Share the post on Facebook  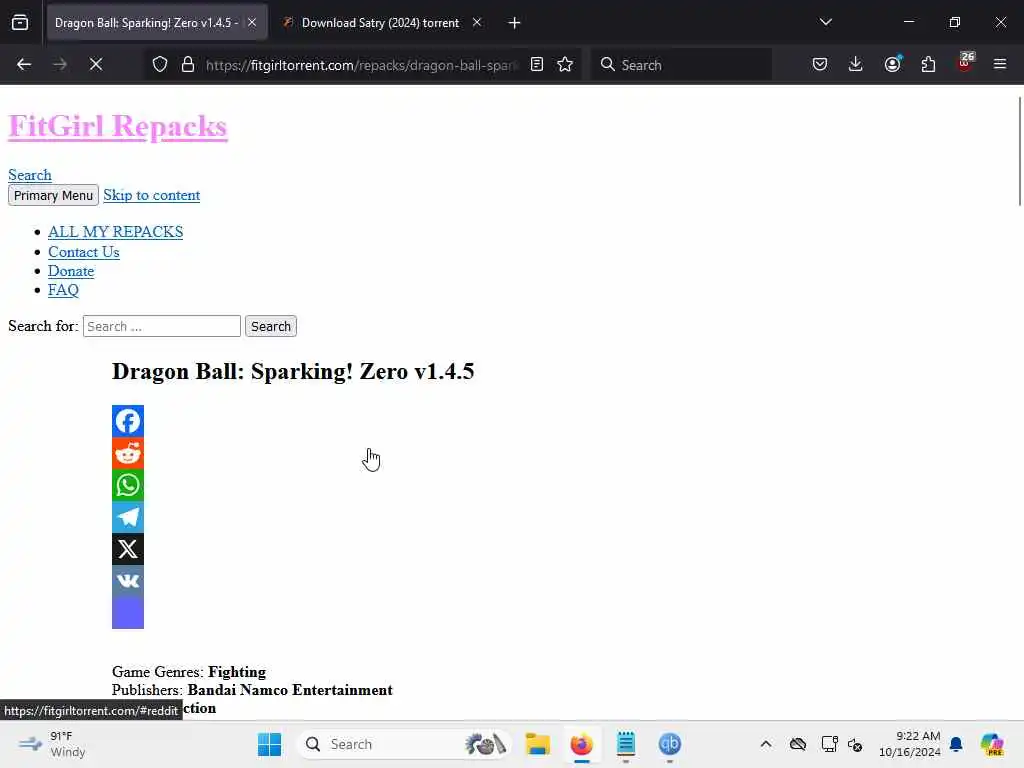tap(128, 421)
